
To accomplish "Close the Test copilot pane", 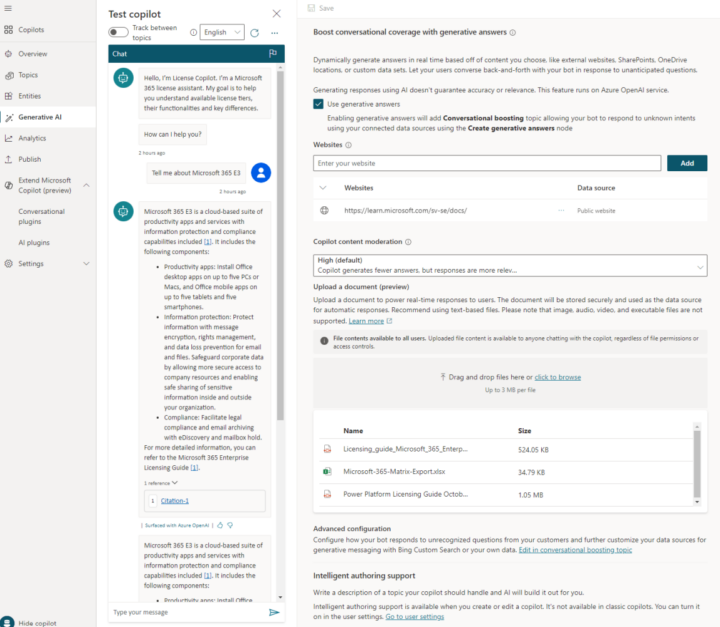I will [x=276, y=14].
